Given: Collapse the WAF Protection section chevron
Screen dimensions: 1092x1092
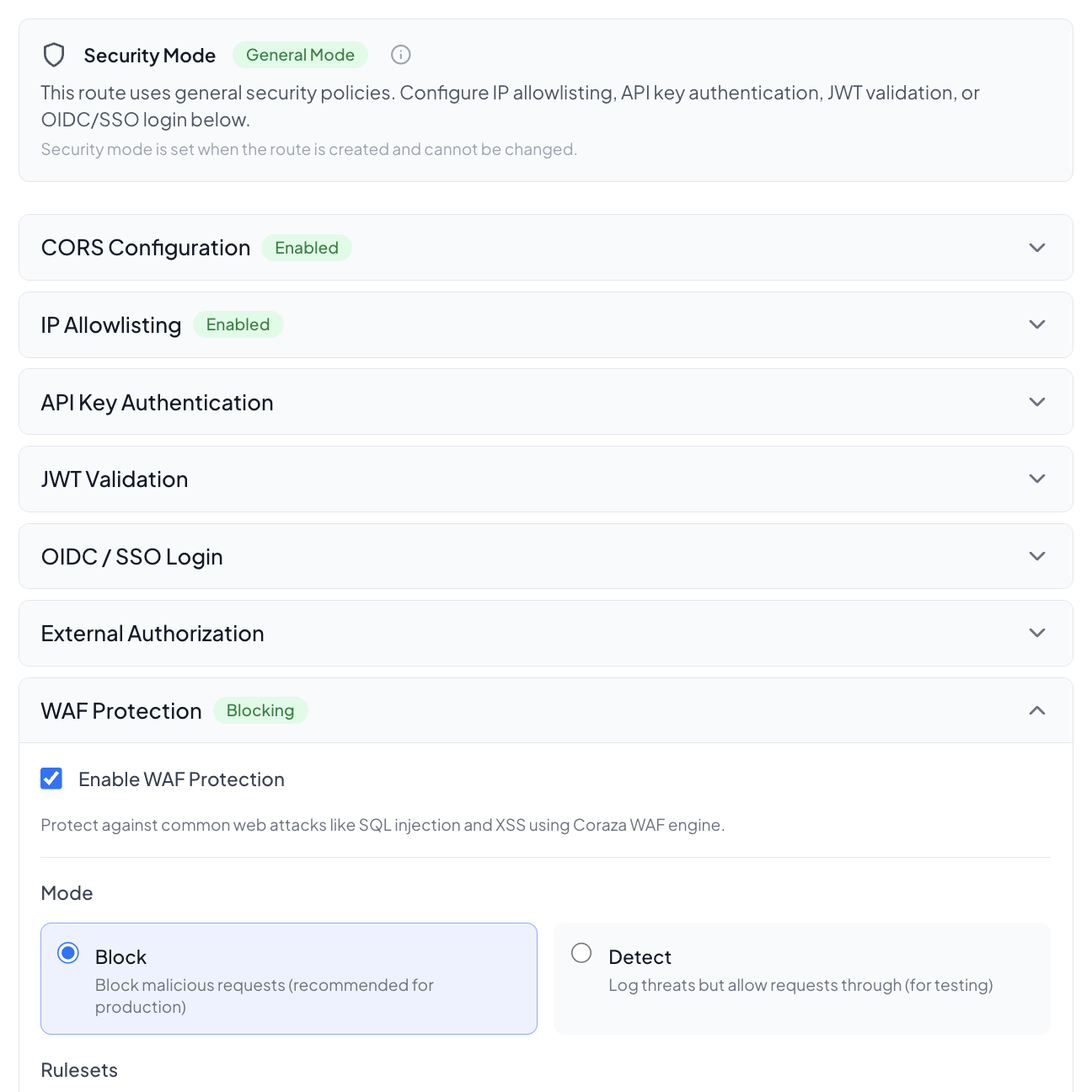Looking at the screenshot, I should [x=1037, y=710].
